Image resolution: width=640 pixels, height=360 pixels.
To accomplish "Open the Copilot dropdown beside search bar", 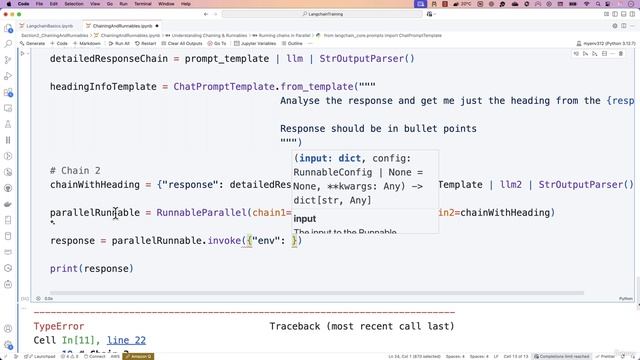I will click(430, 14).
